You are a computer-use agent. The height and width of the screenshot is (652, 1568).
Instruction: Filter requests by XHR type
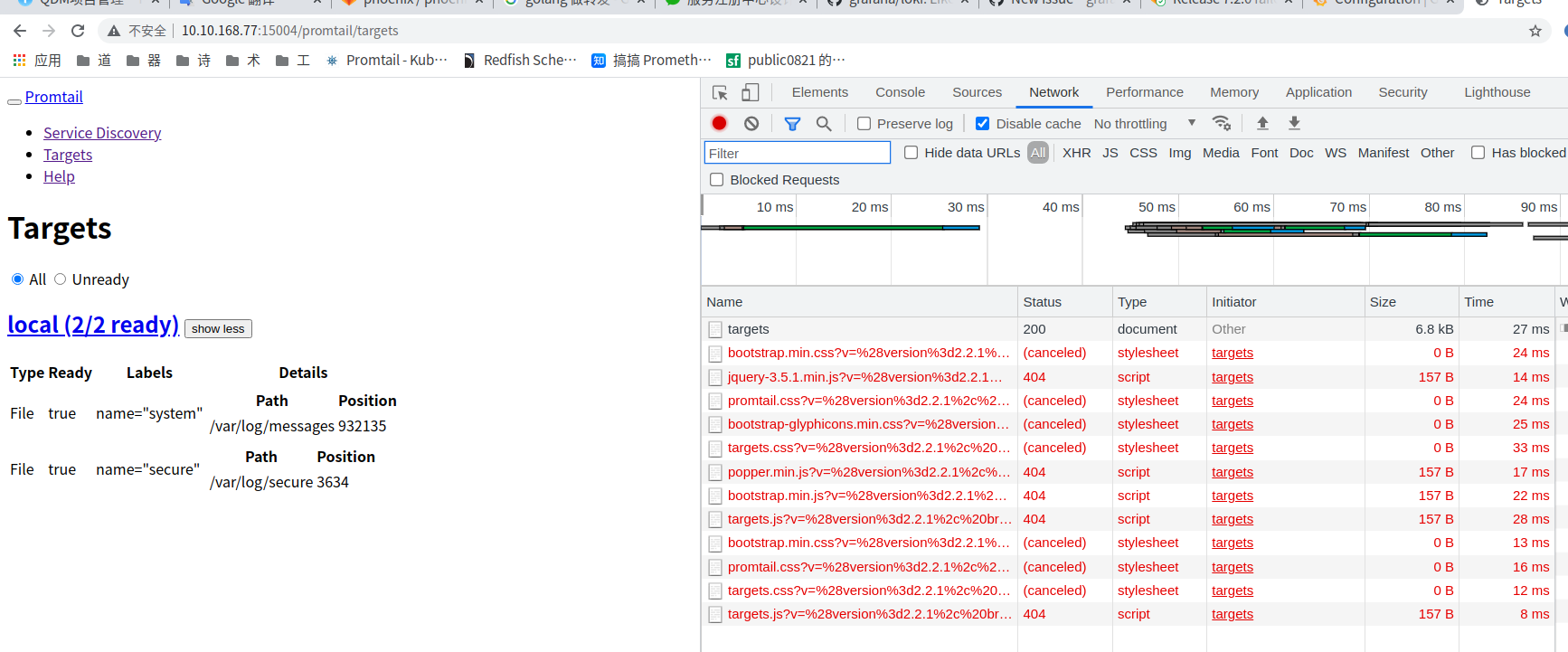[x=1076, y=153]
